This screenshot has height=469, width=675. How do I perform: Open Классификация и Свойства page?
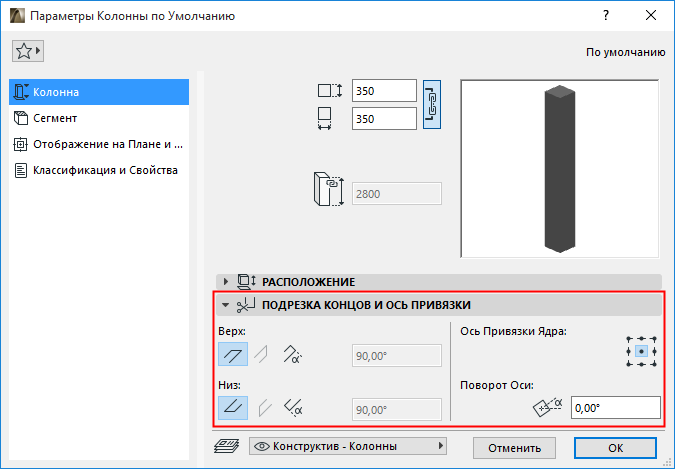click(x=99, y=171)
